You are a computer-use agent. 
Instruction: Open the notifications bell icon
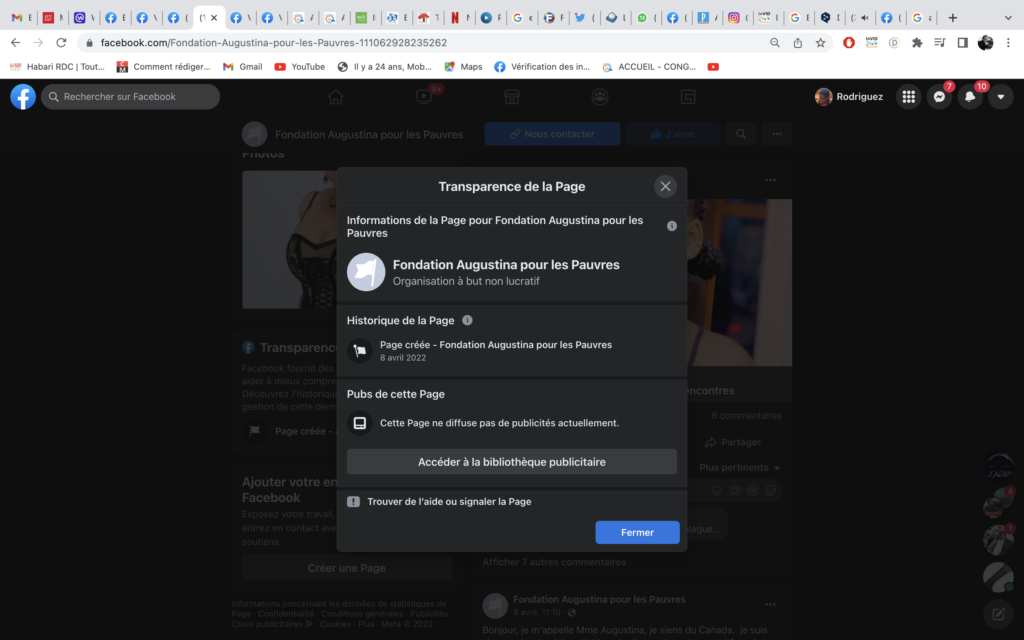click(x=970, y=97)
